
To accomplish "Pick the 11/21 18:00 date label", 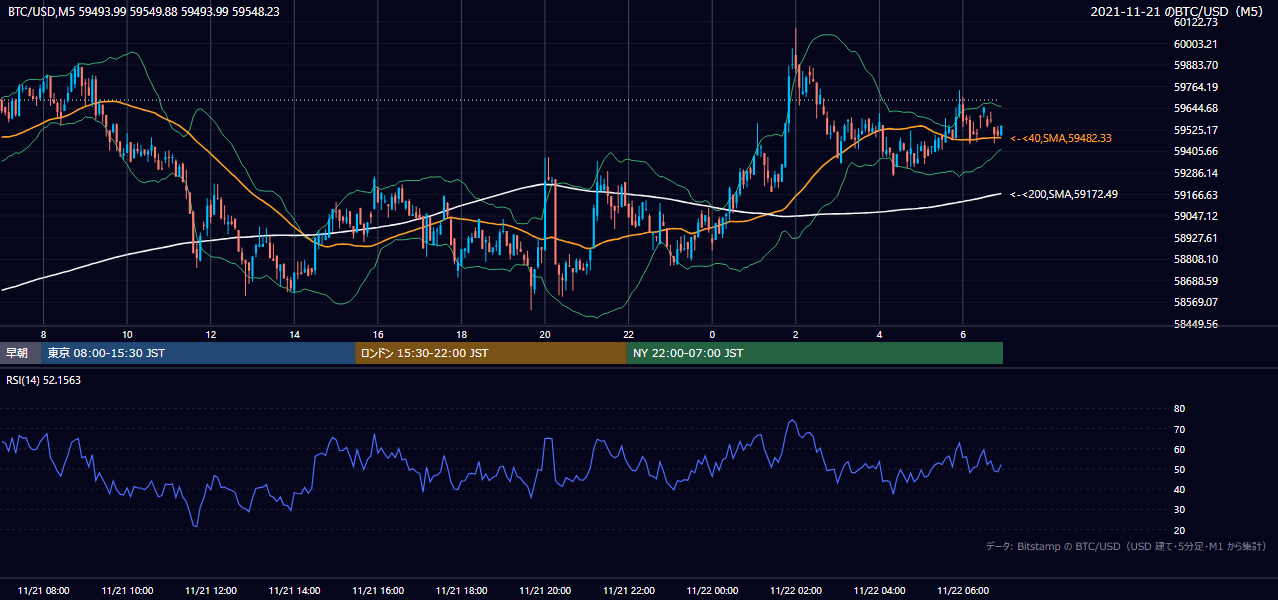I will click(461, 591).
